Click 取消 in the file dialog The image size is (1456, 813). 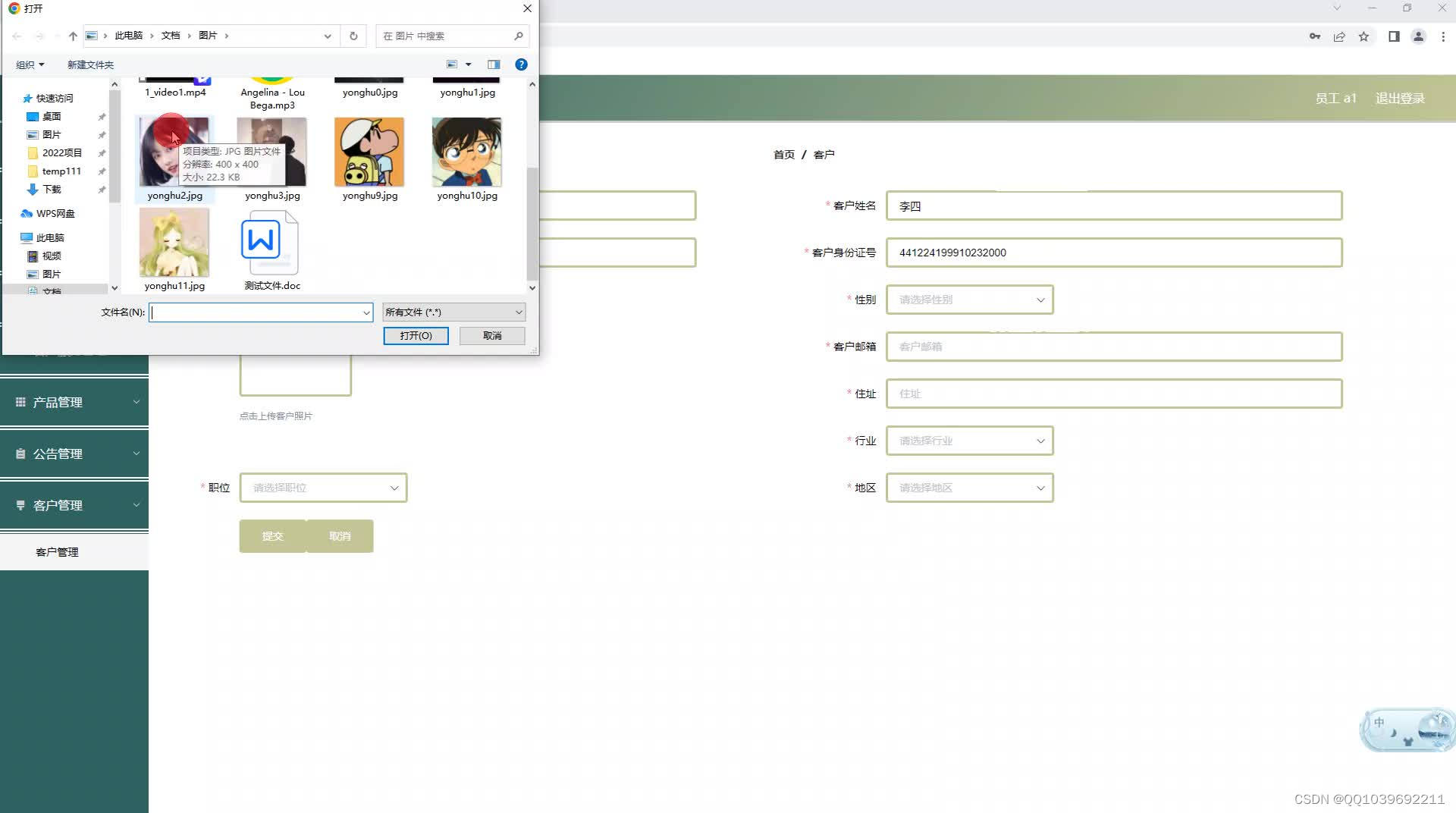[x=492, y=336]
